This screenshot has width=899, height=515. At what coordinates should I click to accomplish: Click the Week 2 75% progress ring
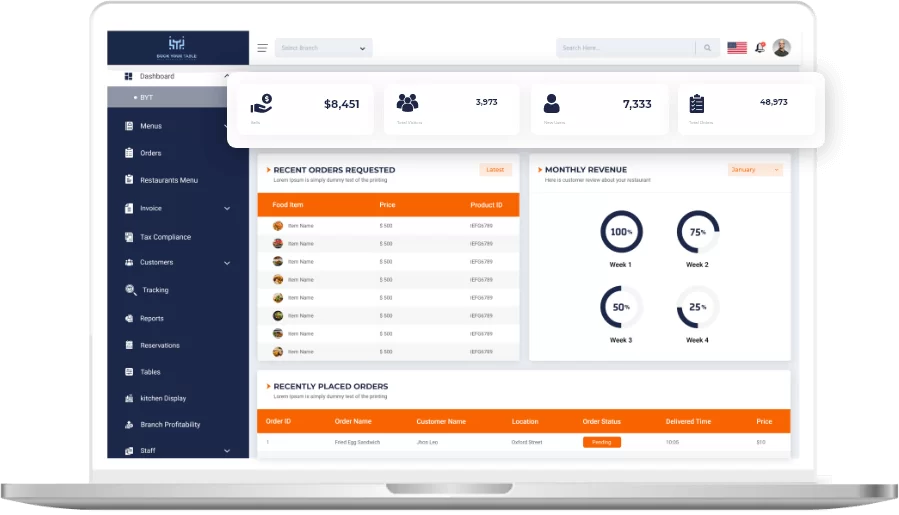[x=697, y=232]
